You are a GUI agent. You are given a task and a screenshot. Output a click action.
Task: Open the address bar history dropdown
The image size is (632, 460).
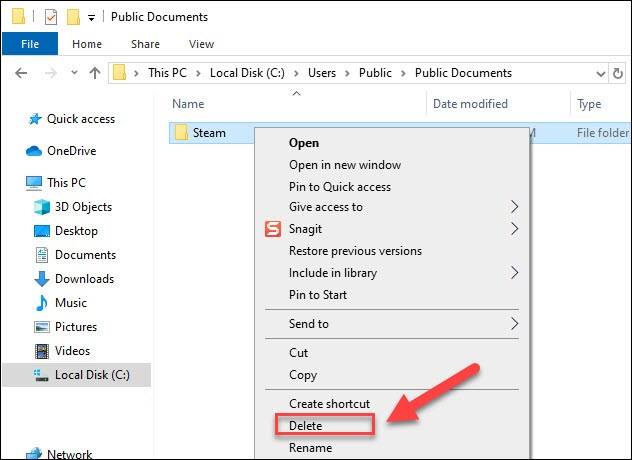(601, 74)
